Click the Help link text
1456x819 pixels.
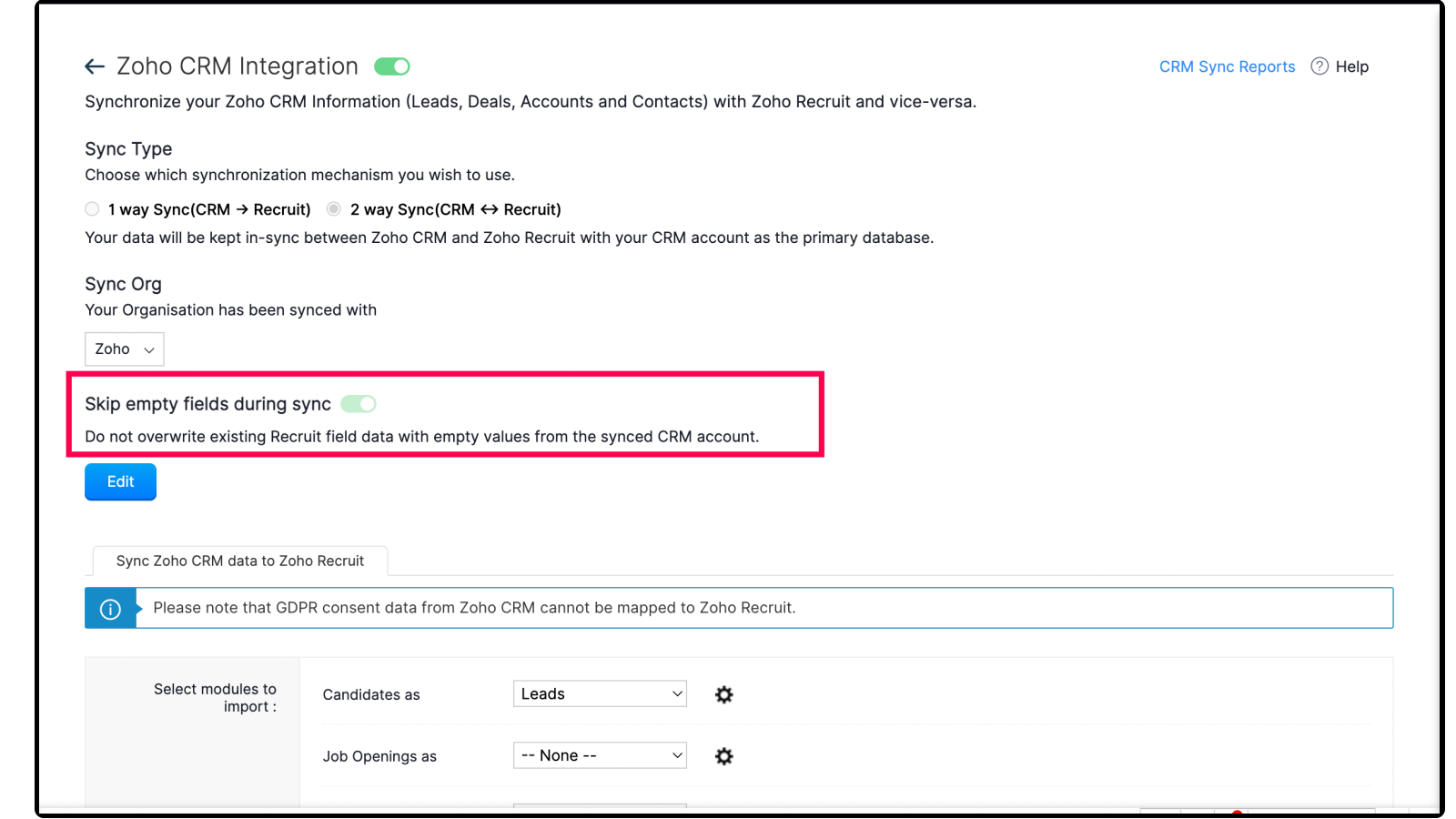coord(1352,67)
